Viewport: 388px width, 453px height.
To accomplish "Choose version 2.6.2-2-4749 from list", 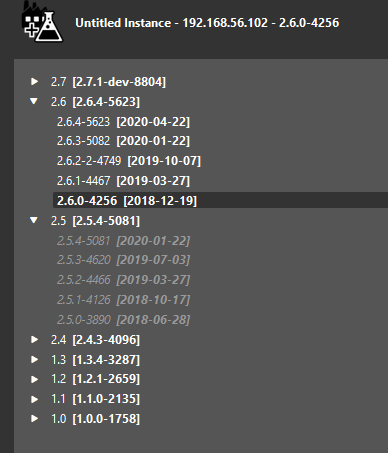I will click(129, 161).
